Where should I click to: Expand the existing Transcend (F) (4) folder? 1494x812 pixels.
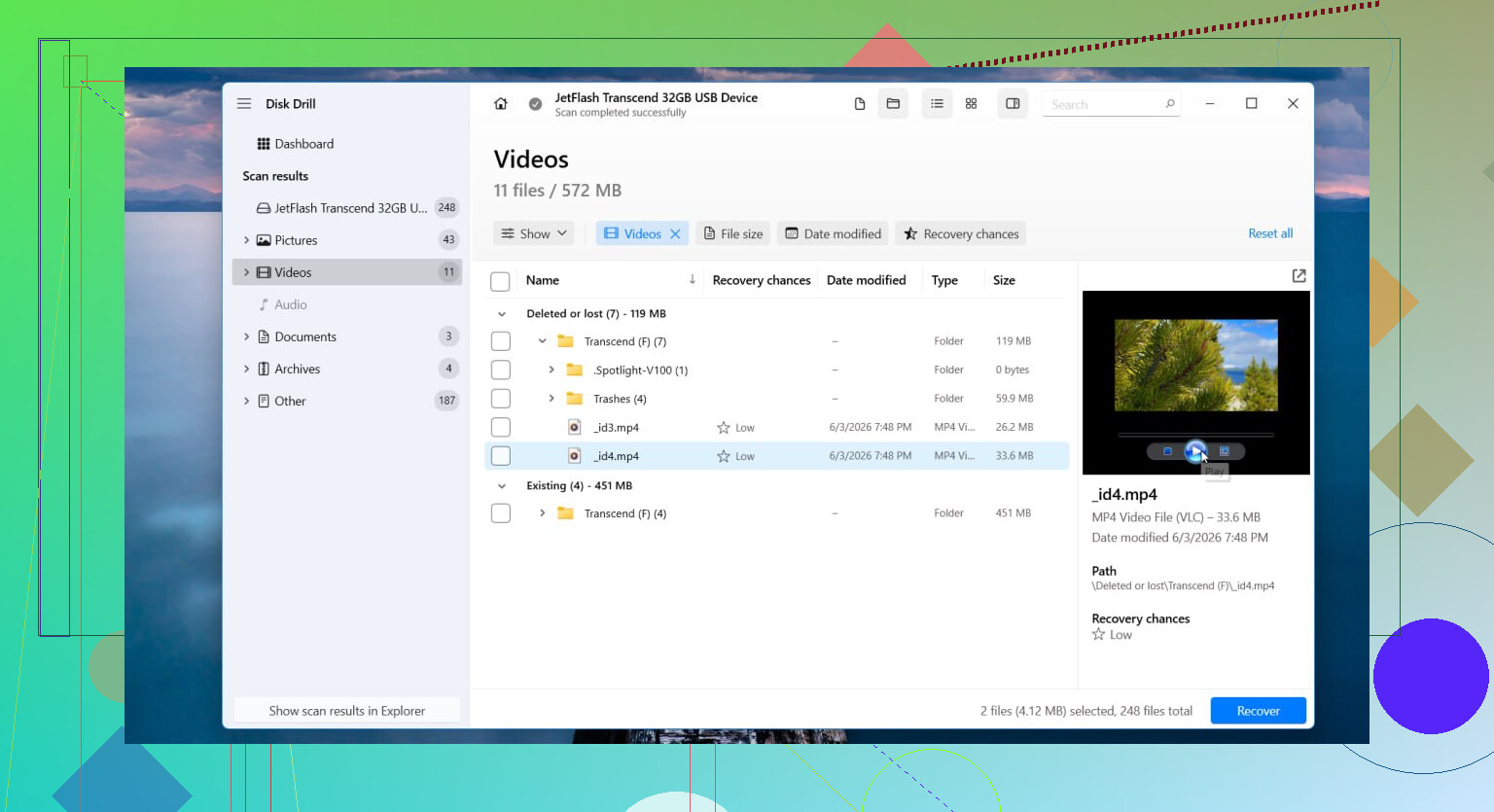542,513
